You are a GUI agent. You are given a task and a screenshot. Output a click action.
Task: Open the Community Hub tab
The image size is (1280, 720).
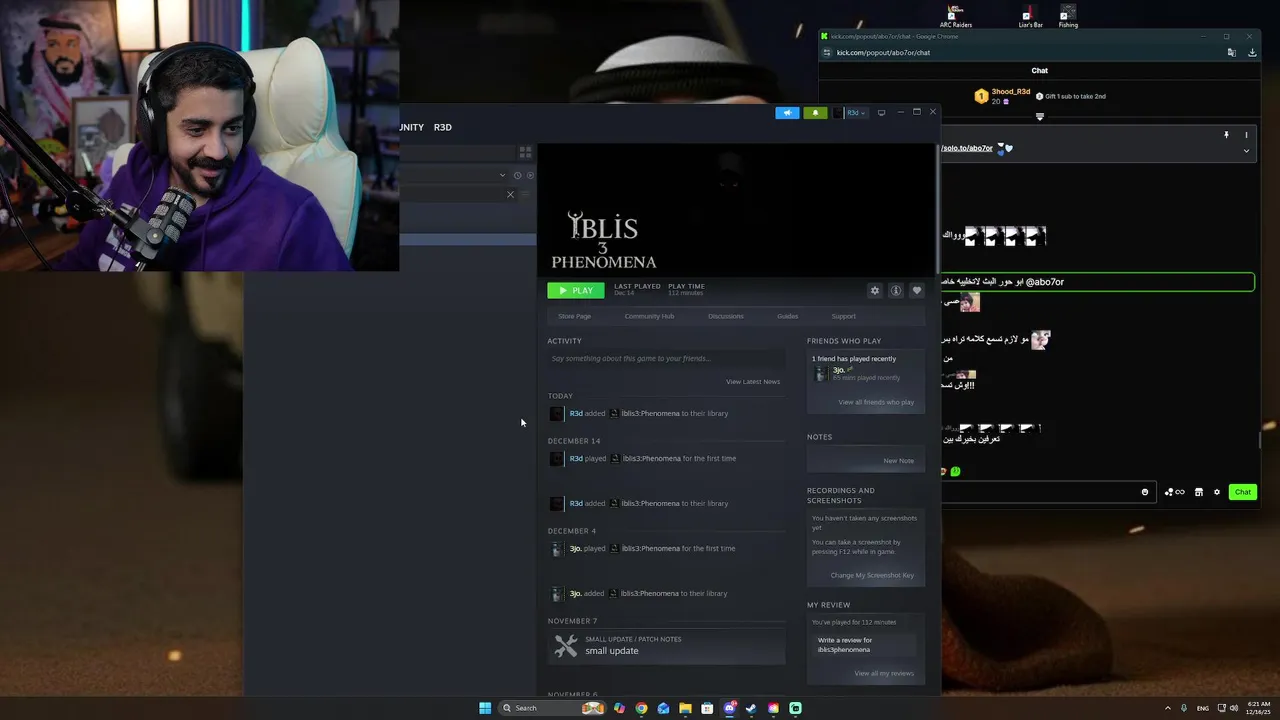click(649, 316)
